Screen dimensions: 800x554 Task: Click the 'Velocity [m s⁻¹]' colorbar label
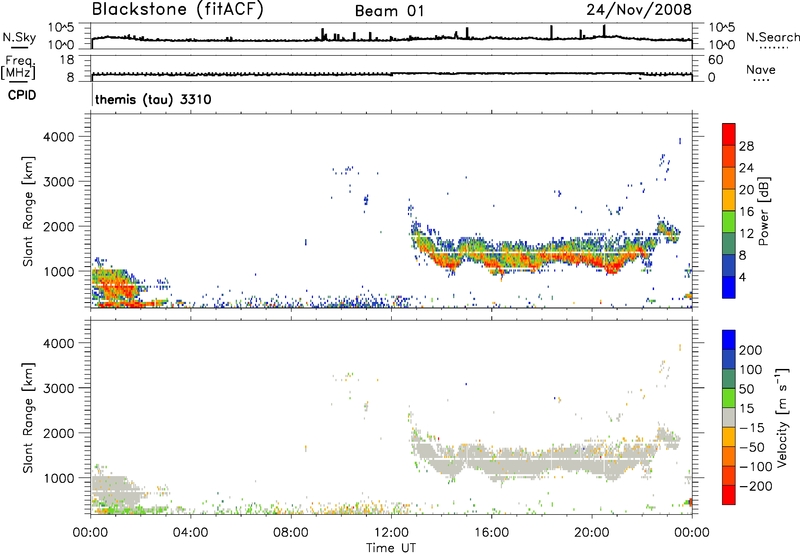click(x=781, y=417)
